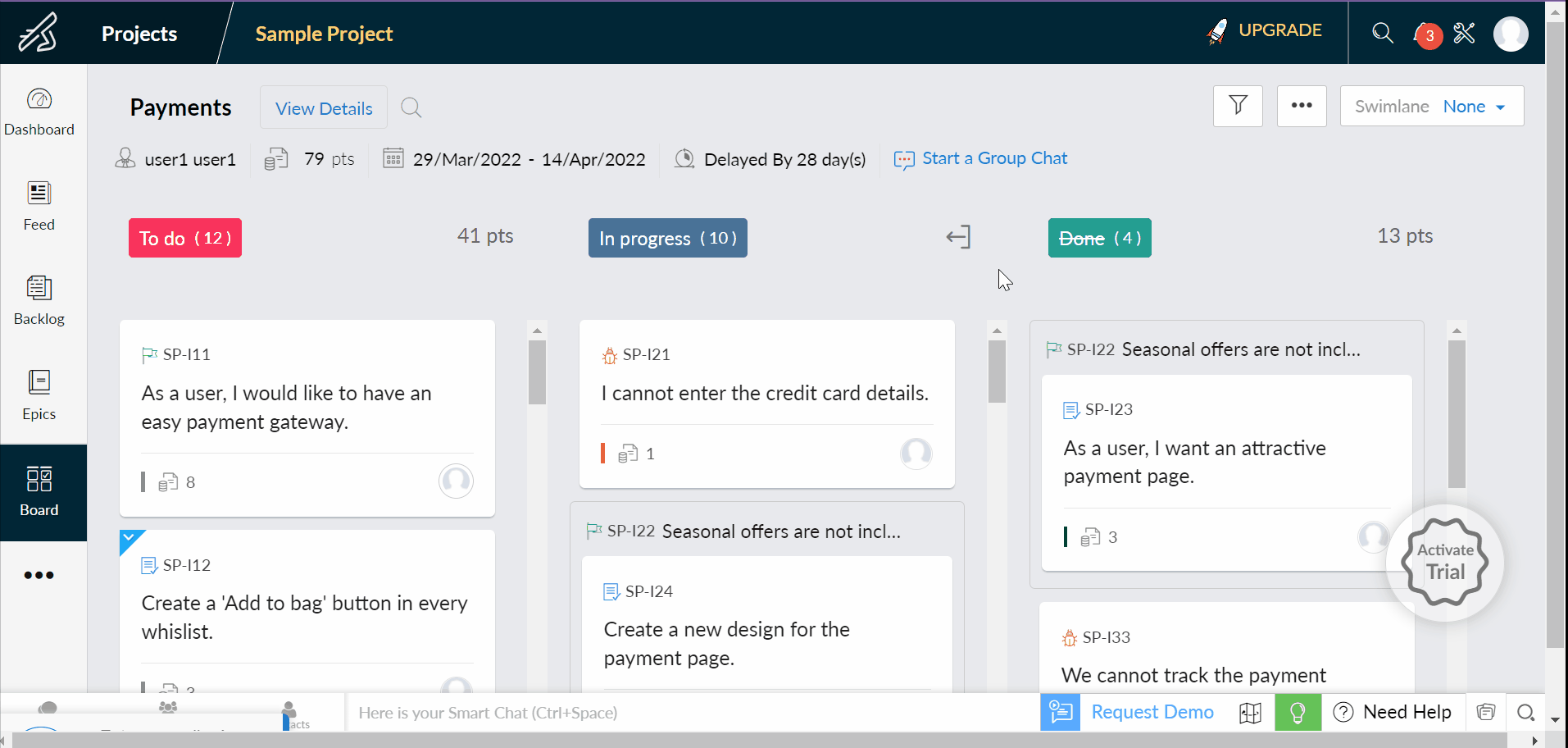This screenshot has height=748, width=1568.
Task: Open card SP-I23 attractive payment page
Action: point(1227,472)
